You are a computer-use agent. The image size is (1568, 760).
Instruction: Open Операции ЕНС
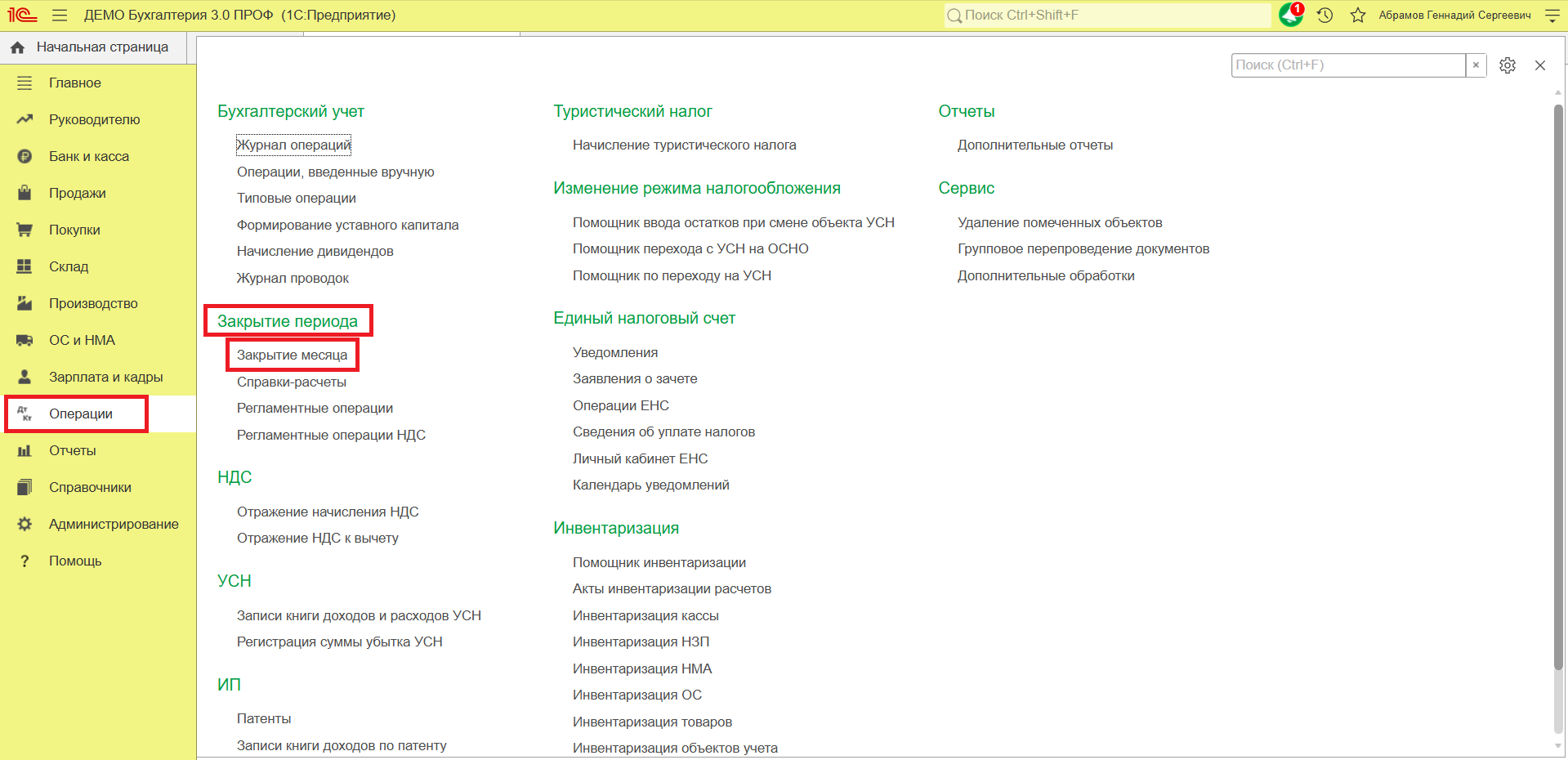tap(620, 405)
